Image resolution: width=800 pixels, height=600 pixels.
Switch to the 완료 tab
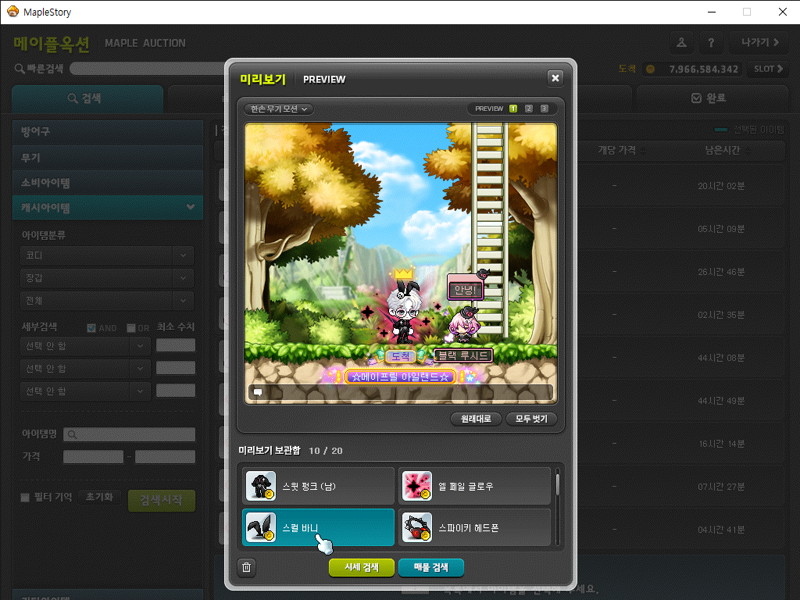pyautogui.click(x=712, y=98)
